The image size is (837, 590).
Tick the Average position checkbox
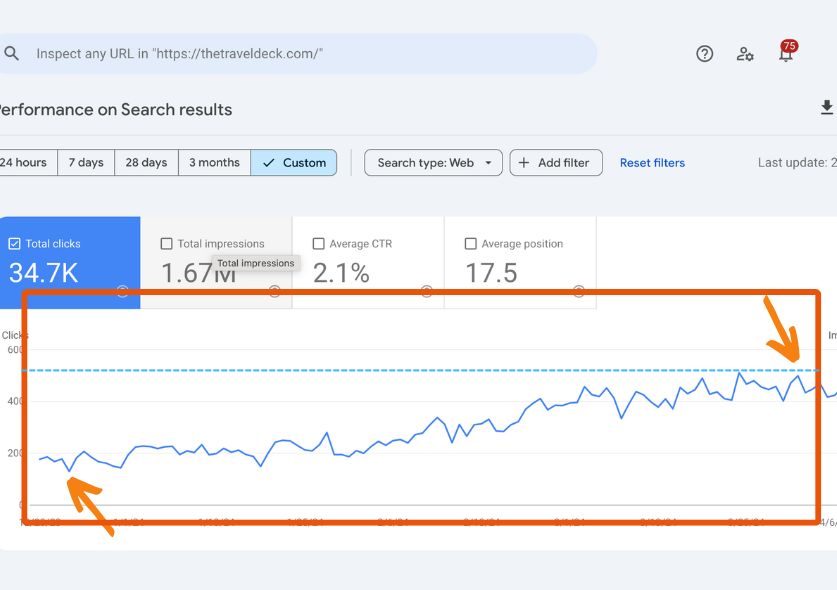pos(470,244)
